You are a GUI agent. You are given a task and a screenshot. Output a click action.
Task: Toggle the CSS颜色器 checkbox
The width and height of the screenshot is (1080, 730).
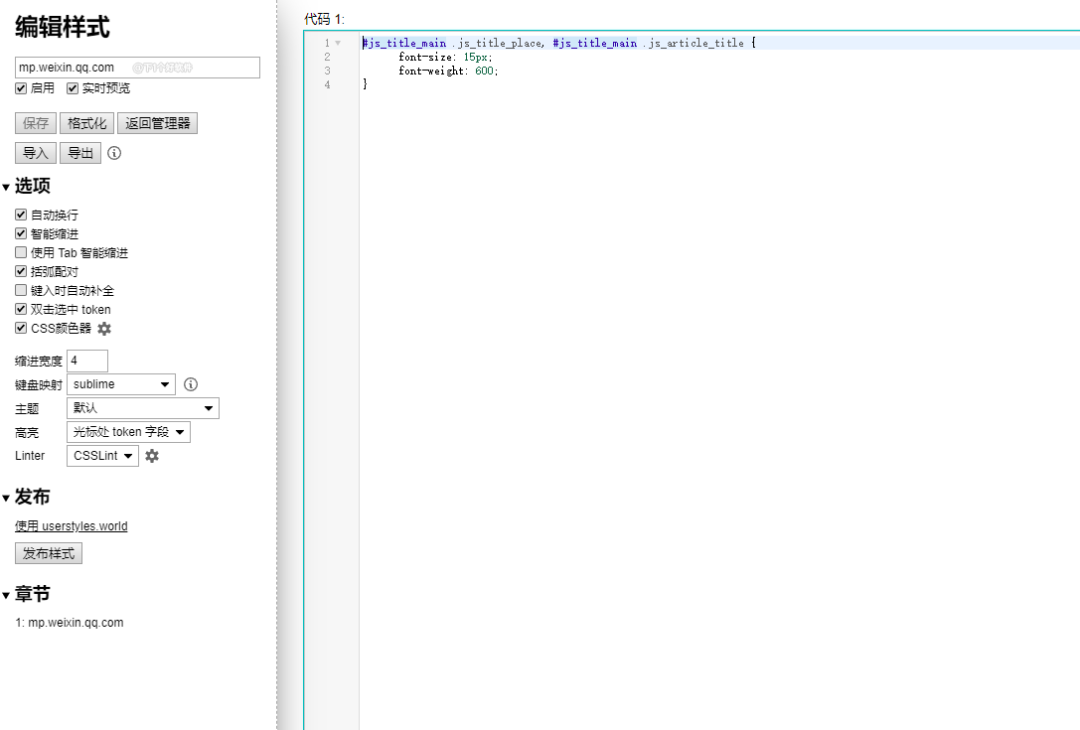coord(21,328)
